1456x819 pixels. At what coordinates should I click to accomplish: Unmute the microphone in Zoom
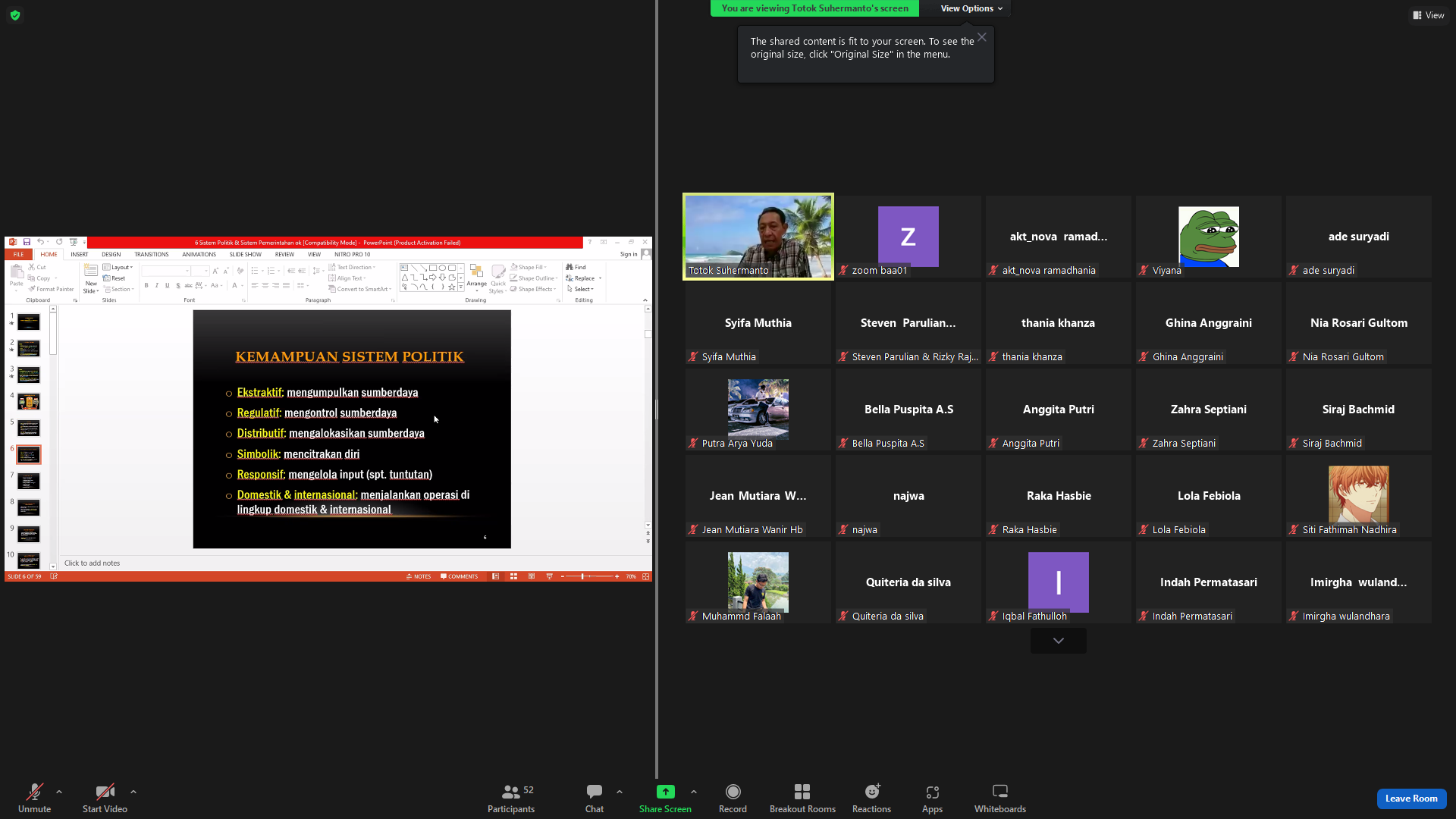(x=34, y=798)
